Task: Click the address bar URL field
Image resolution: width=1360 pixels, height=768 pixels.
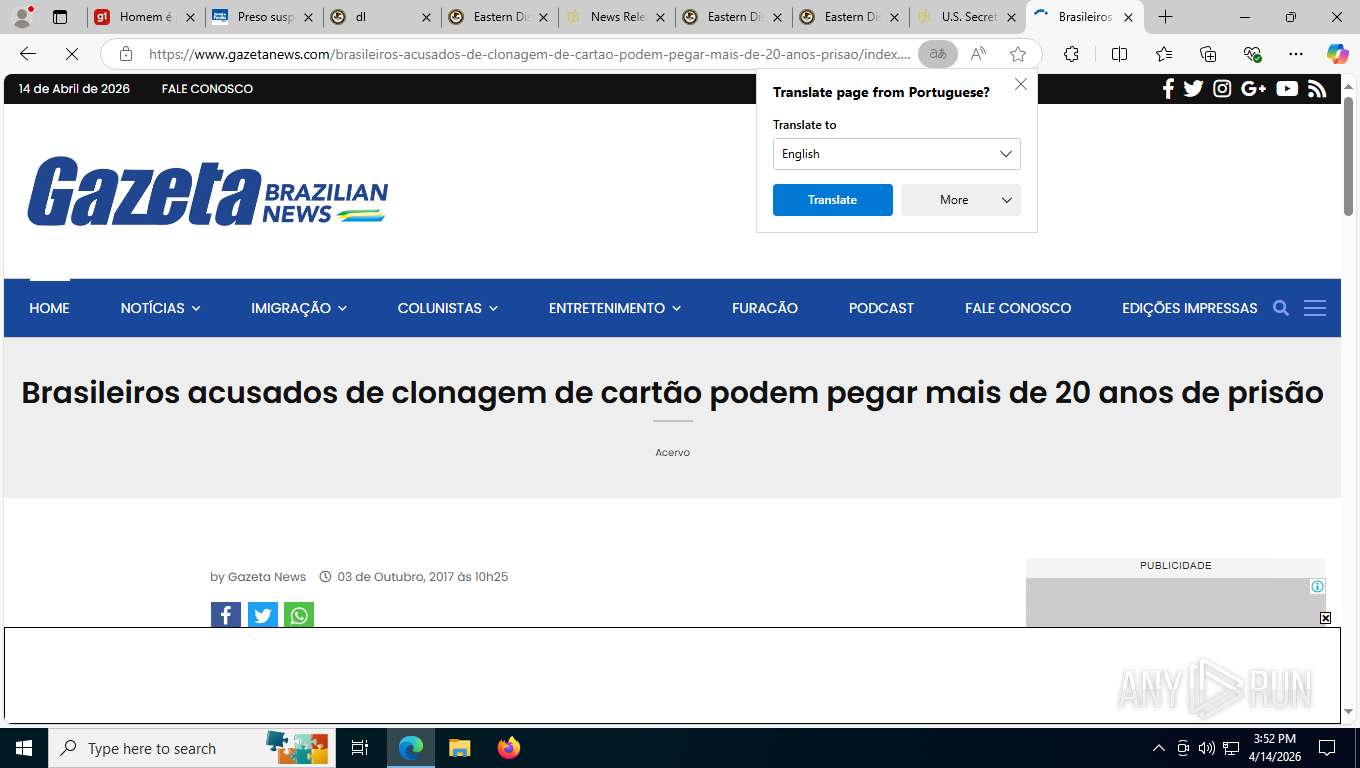Action: (x=529, y=54)
